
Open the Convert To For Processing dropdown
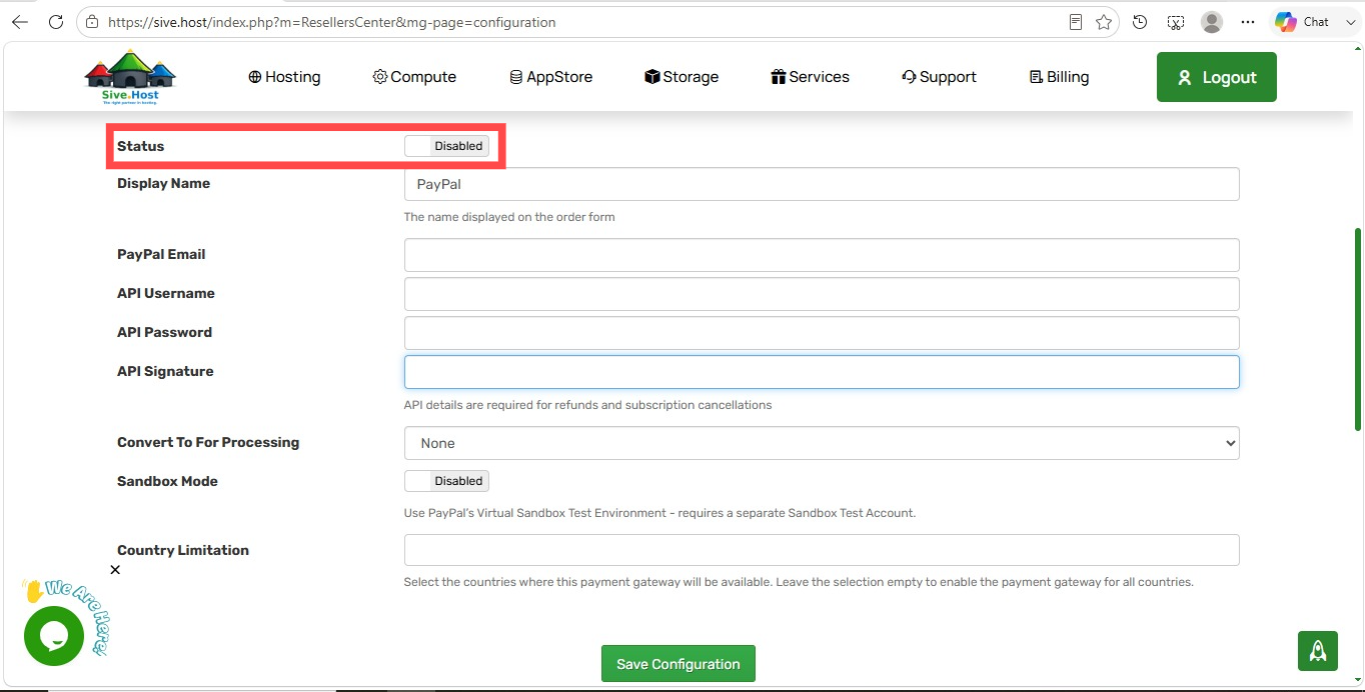click(x=822, y=443)
